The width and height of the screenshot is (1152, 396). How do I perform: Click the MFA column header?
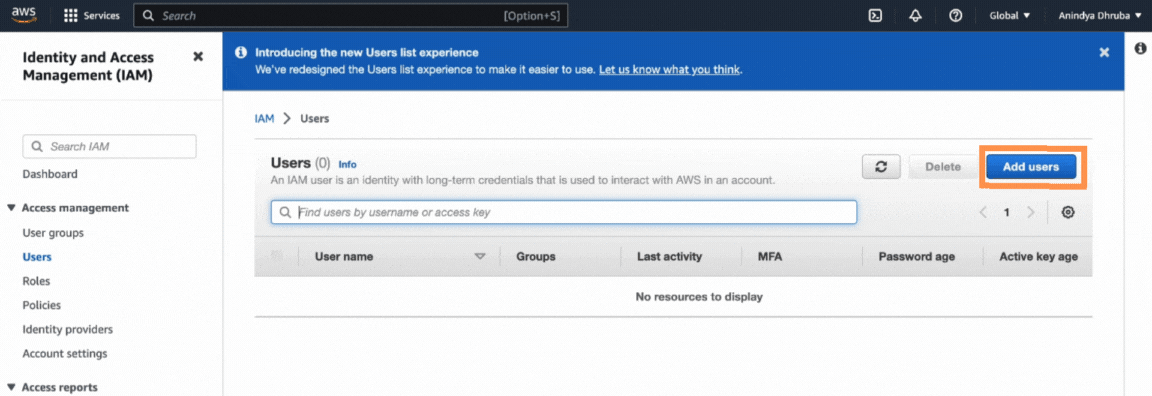[769, 256]
